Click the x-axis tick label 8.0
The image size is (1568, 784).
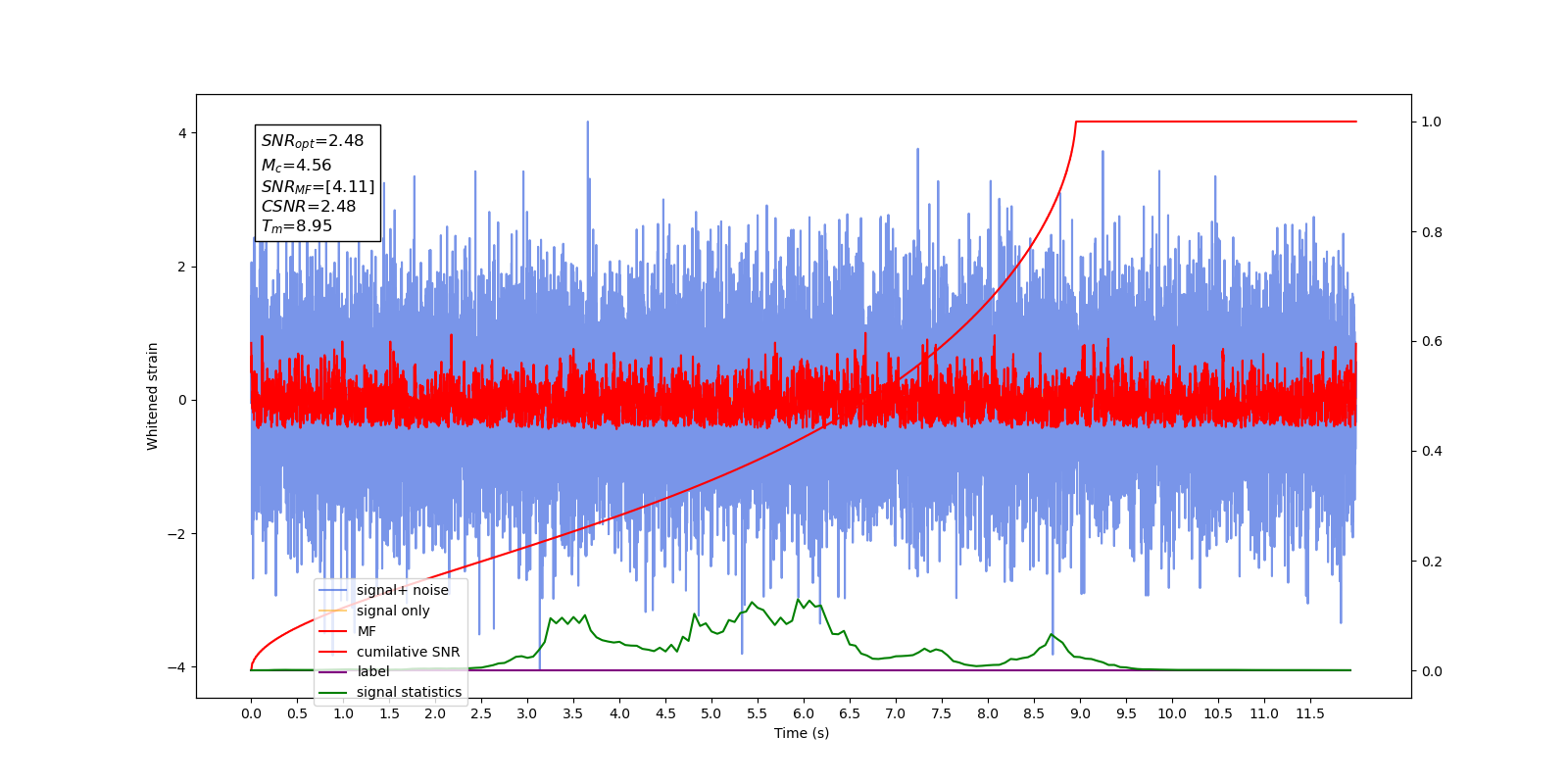point(988,713)
